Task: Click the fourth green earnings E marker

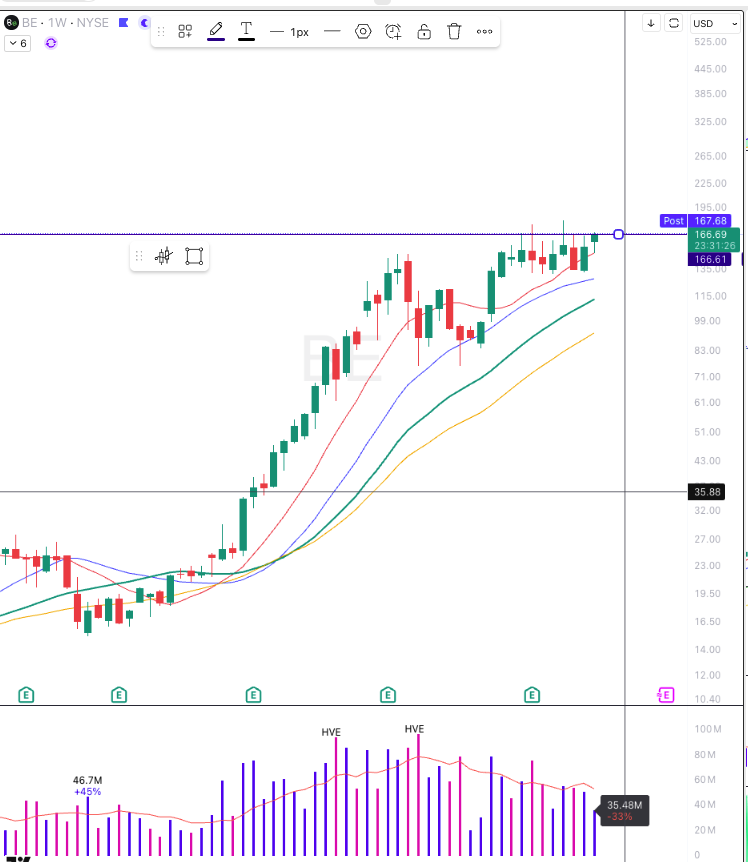Action: pos(387,695)
